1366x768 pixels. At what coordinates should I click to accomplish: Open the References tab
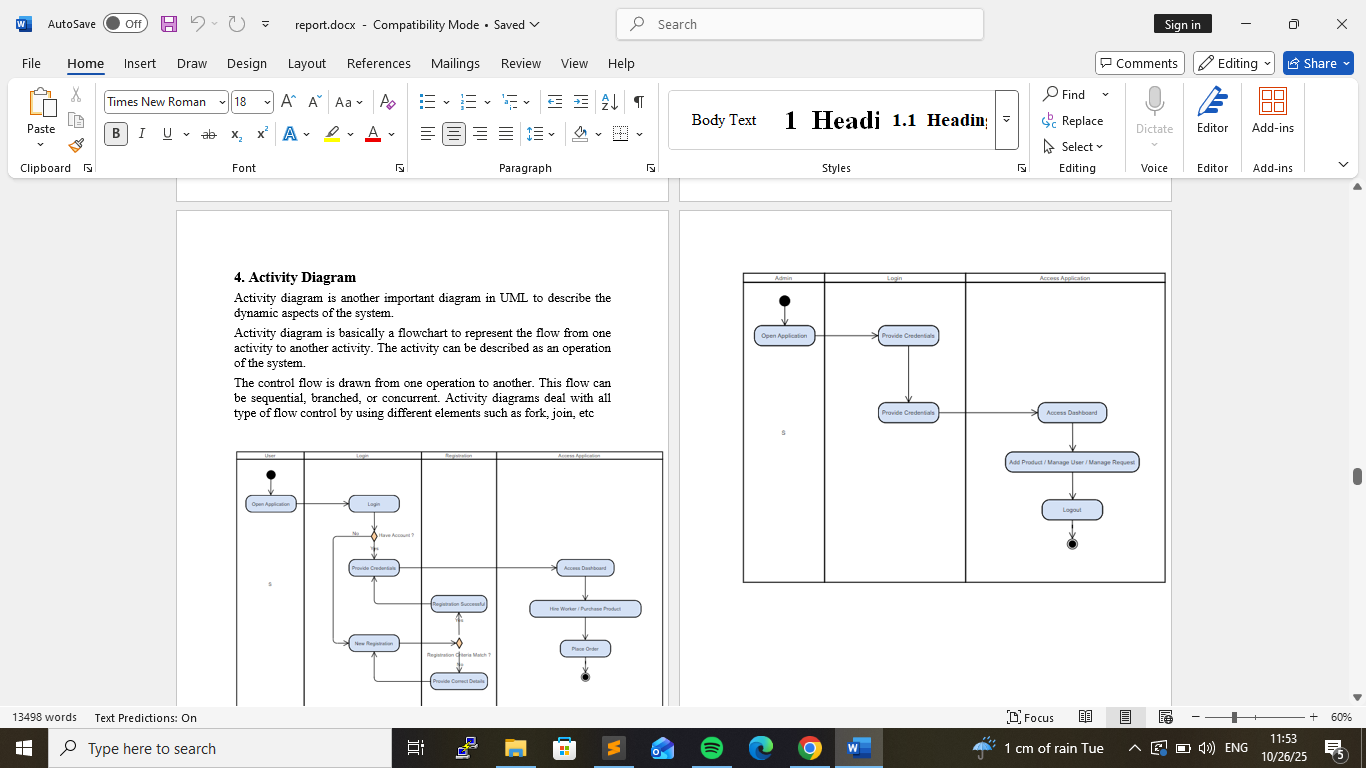(378, 63)
